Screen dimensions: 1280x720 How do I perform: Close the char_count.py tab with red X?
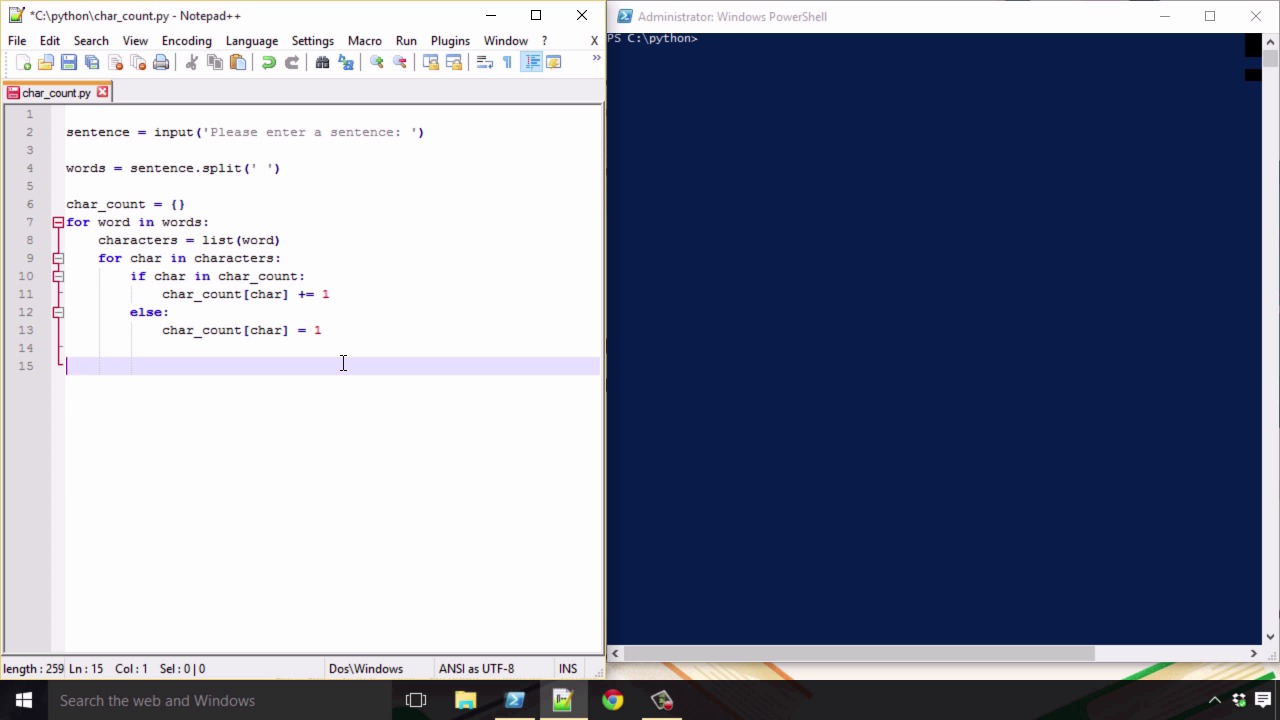(102, 92)
